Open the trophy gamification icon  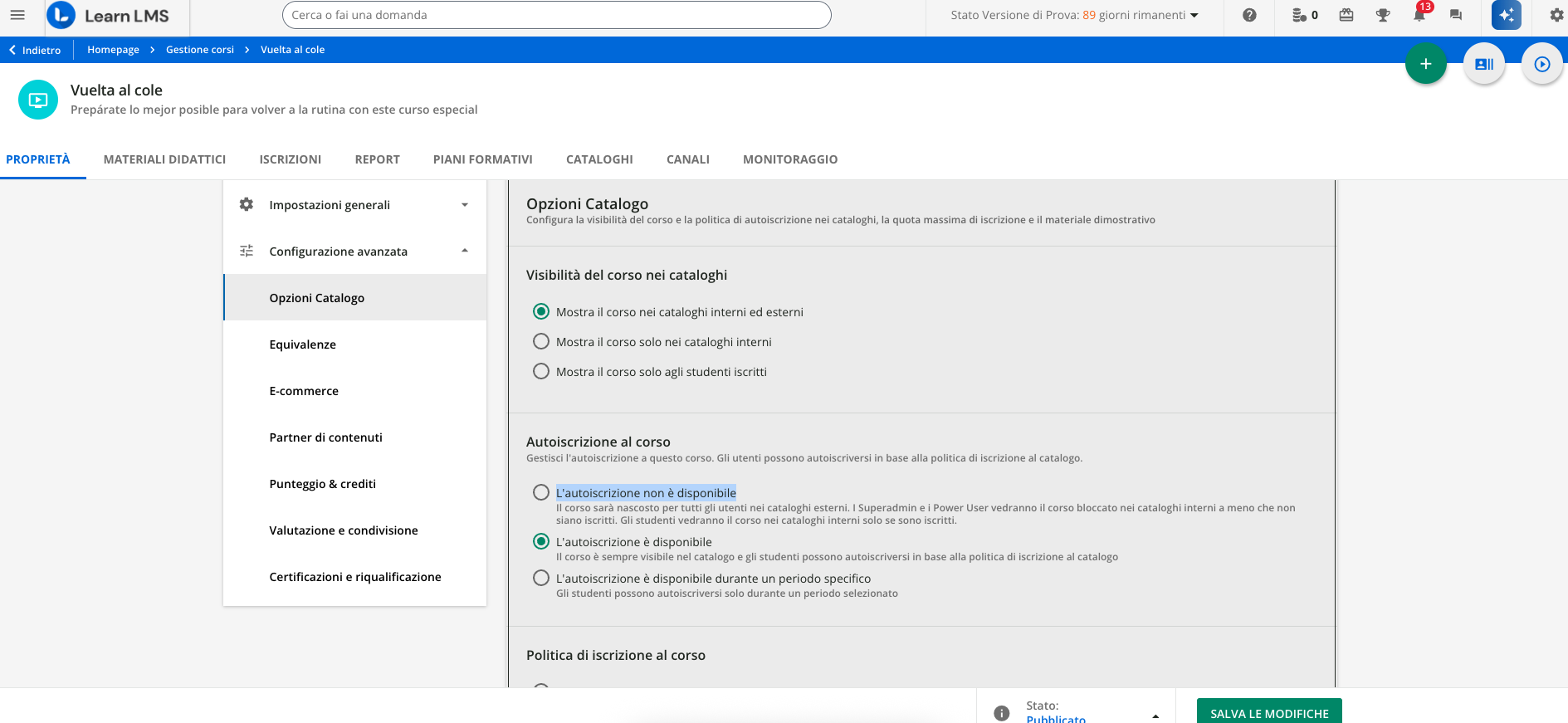point(1382,15)
